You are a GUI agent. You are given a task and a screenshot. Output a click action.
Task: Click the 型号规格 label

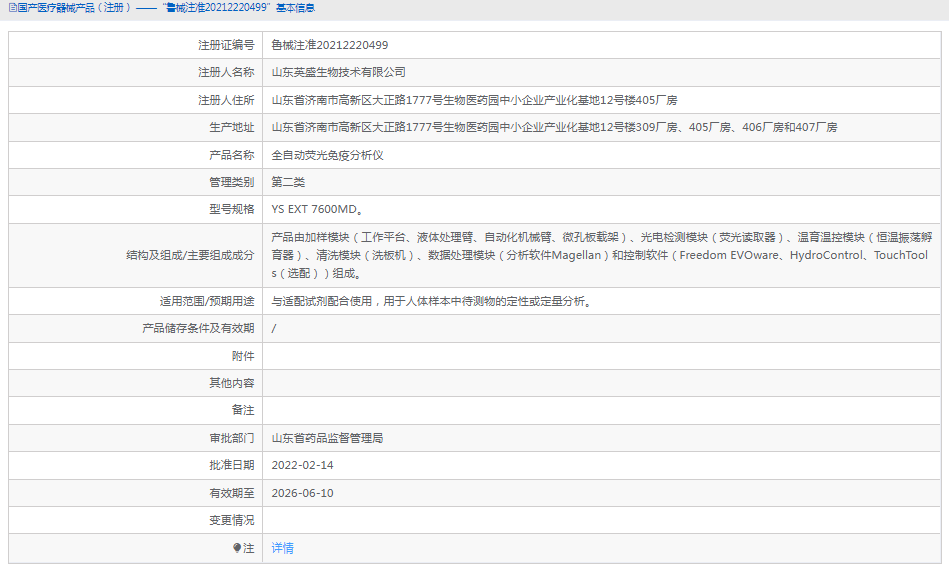pyautogui.click(x=232, y=209)
